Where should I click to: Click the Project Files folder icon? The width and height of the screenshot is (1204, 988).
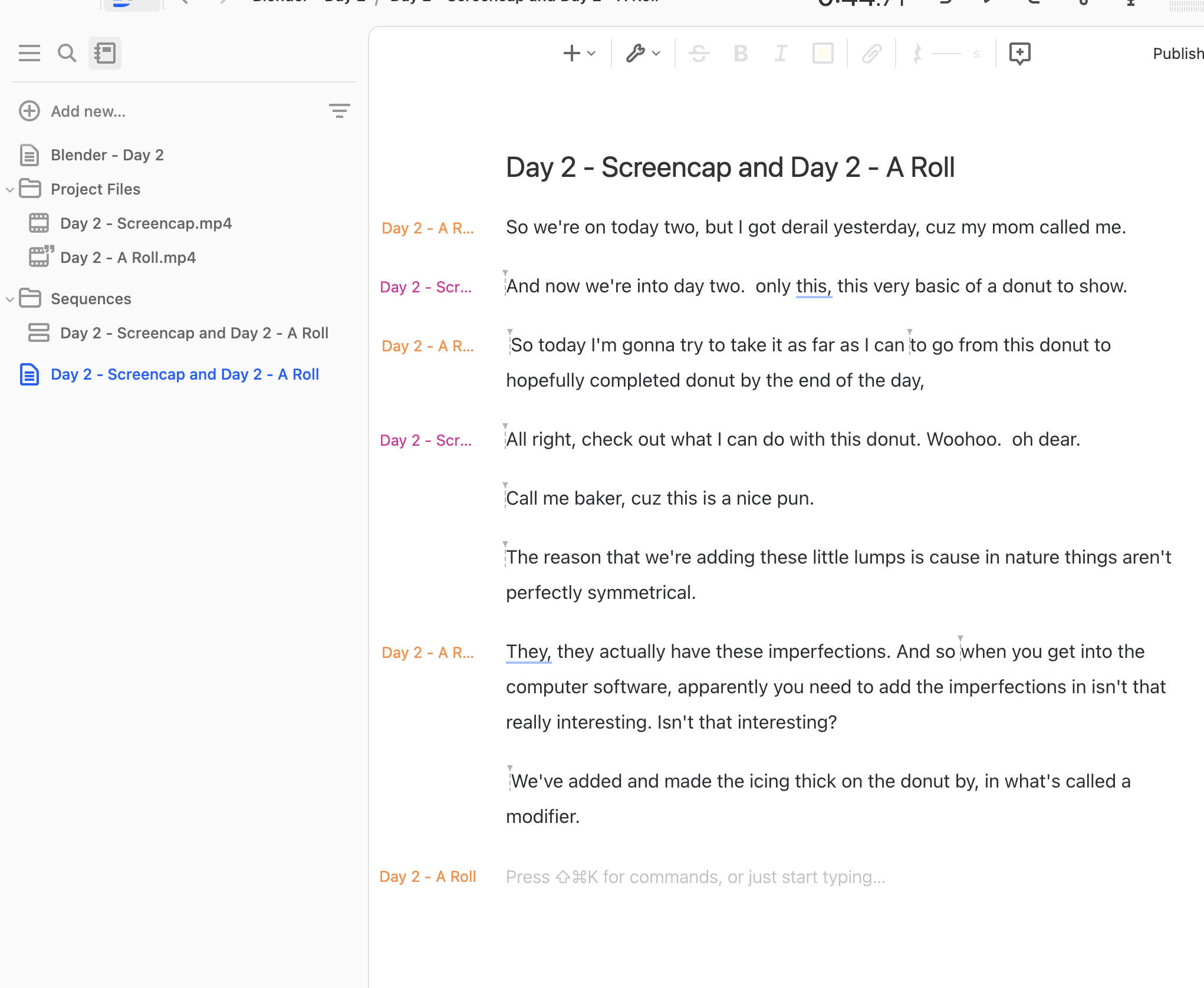(x=30, y=189)
